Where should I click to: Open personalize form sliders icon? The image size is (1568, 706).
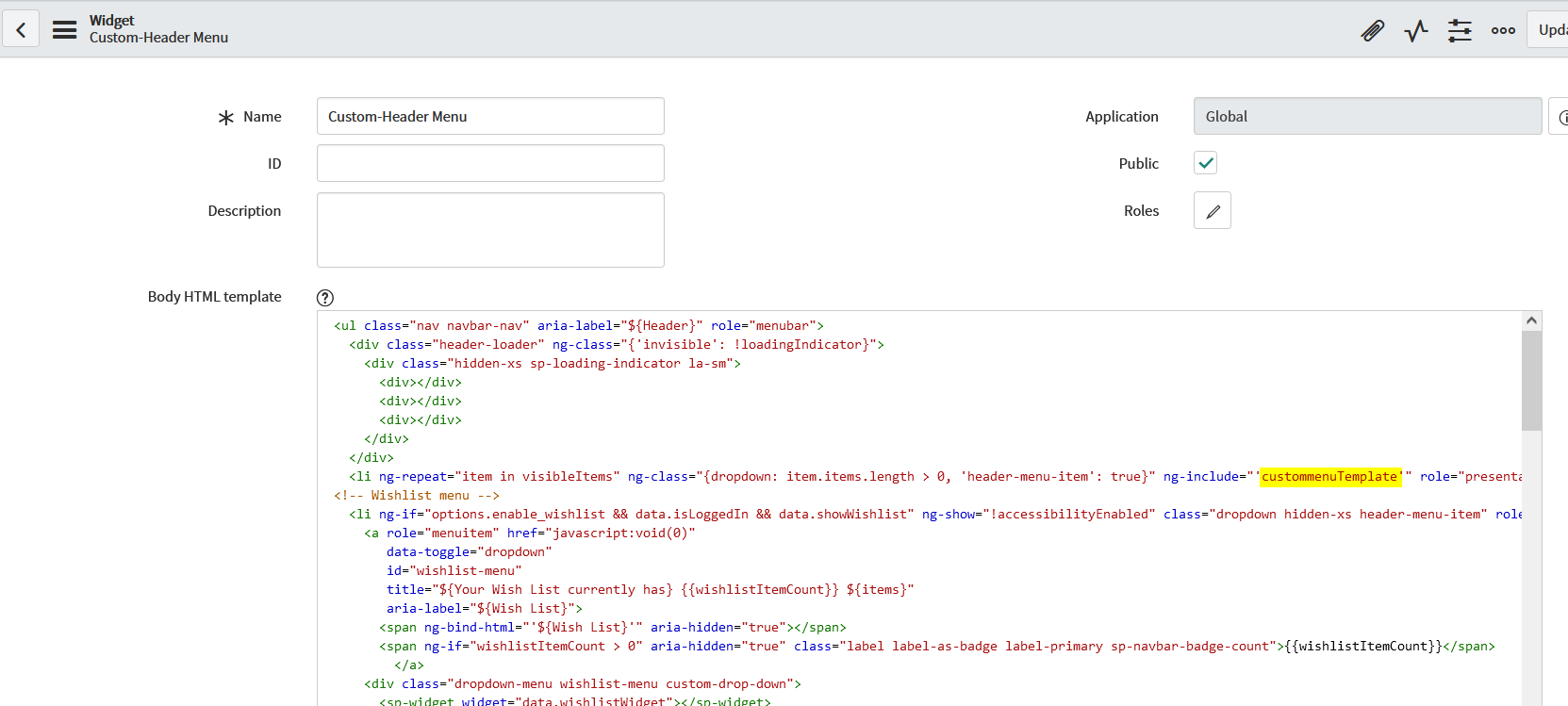[1460, 30]
